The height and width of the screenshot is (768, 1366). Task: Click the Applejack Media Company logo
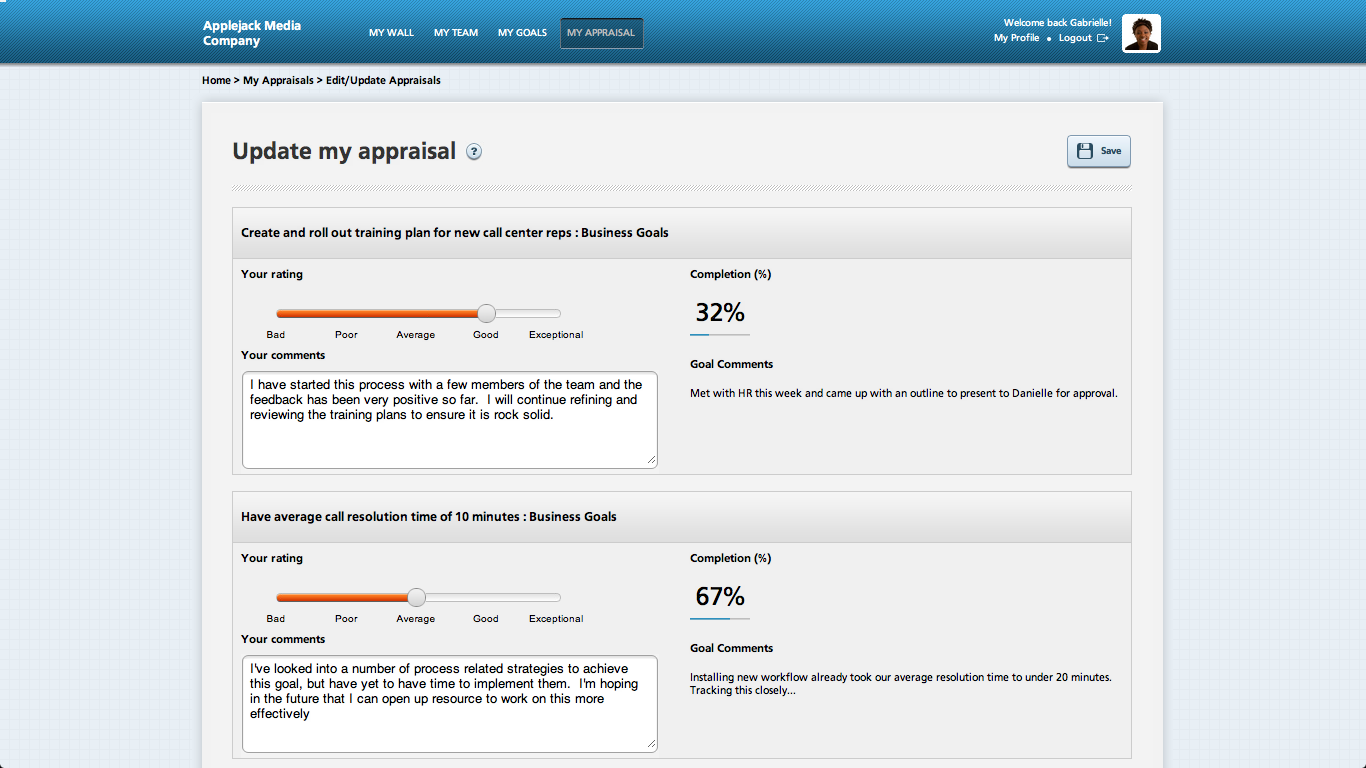tap(252, 33)
